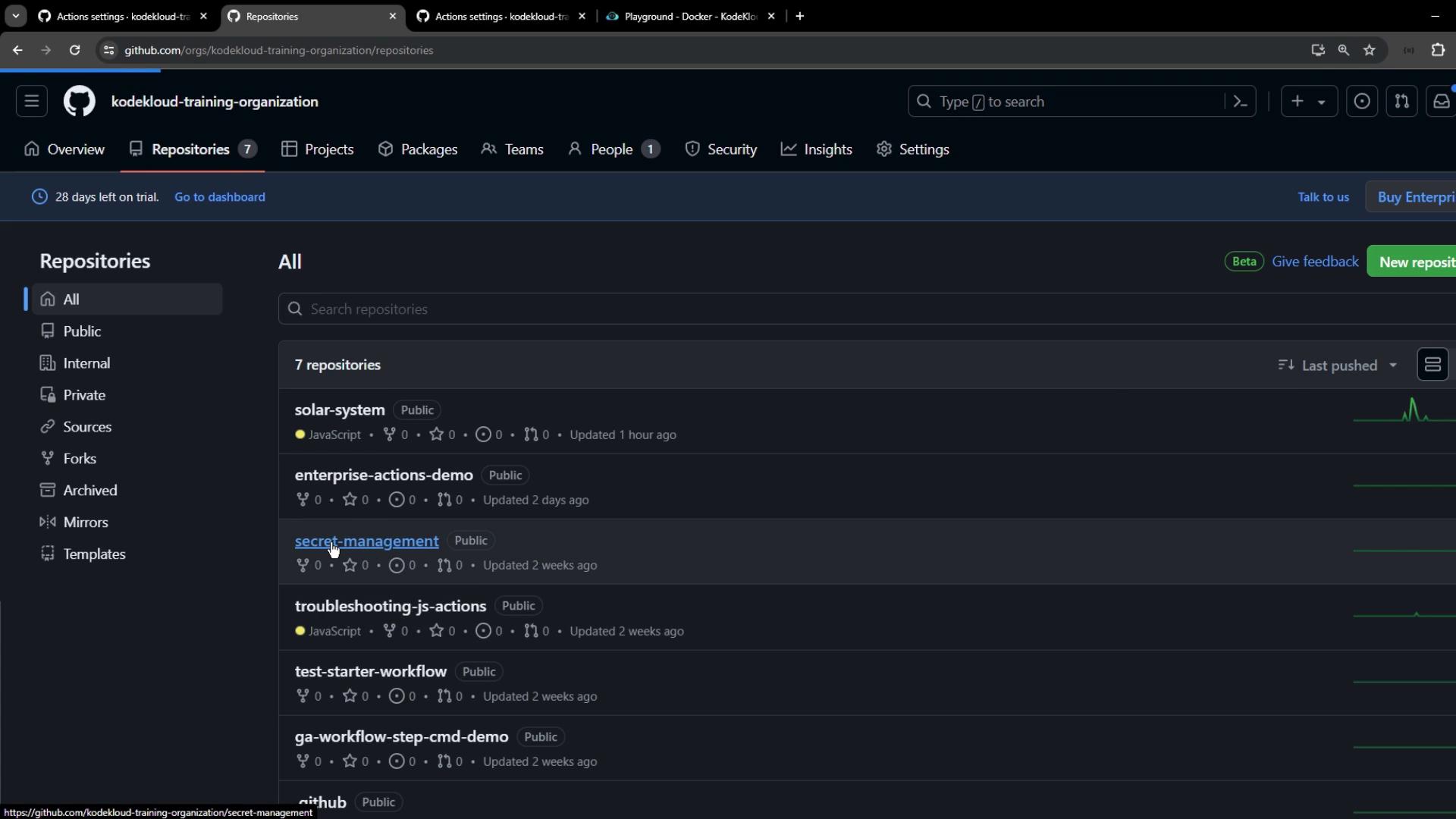Expand the Create new plus dropdown
Image resolution: width=1456 pixels, height=819 pixels.
pyautogui.click(x=1308, y=102)
